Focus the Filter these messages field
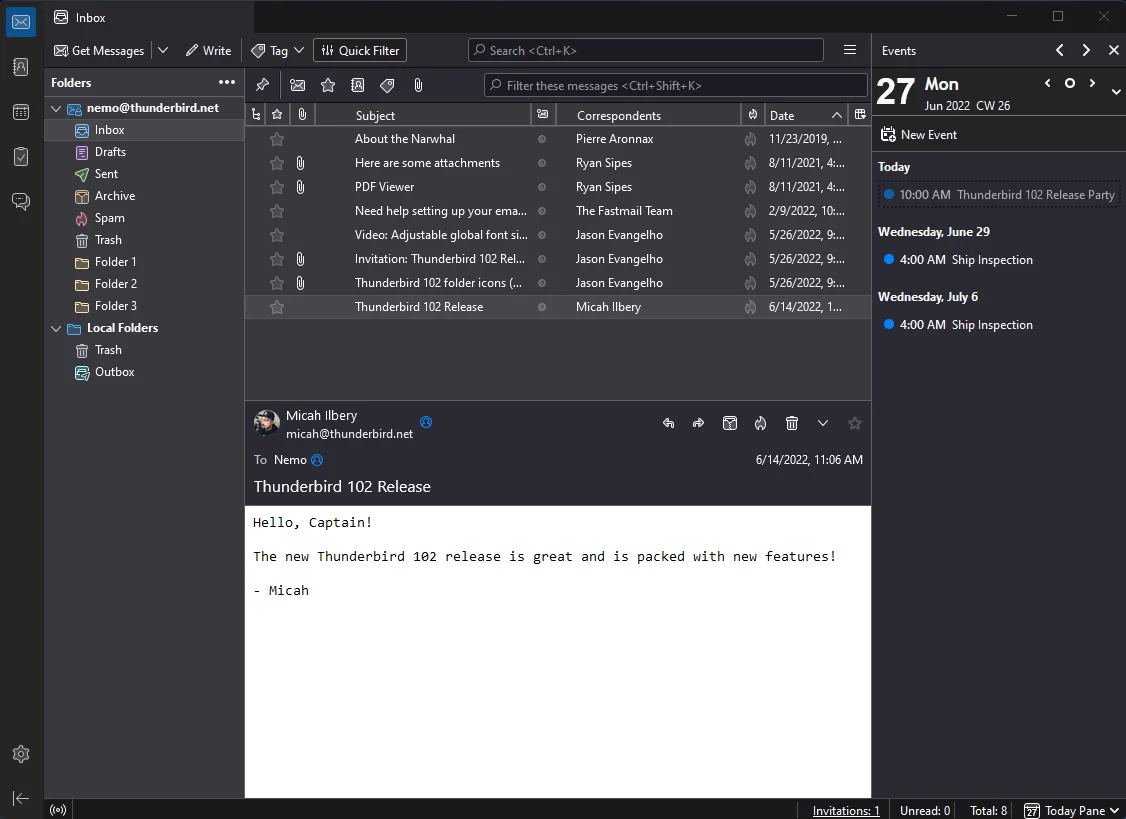This screenshot has height=819, width=1126. click(x=676, y=85)
